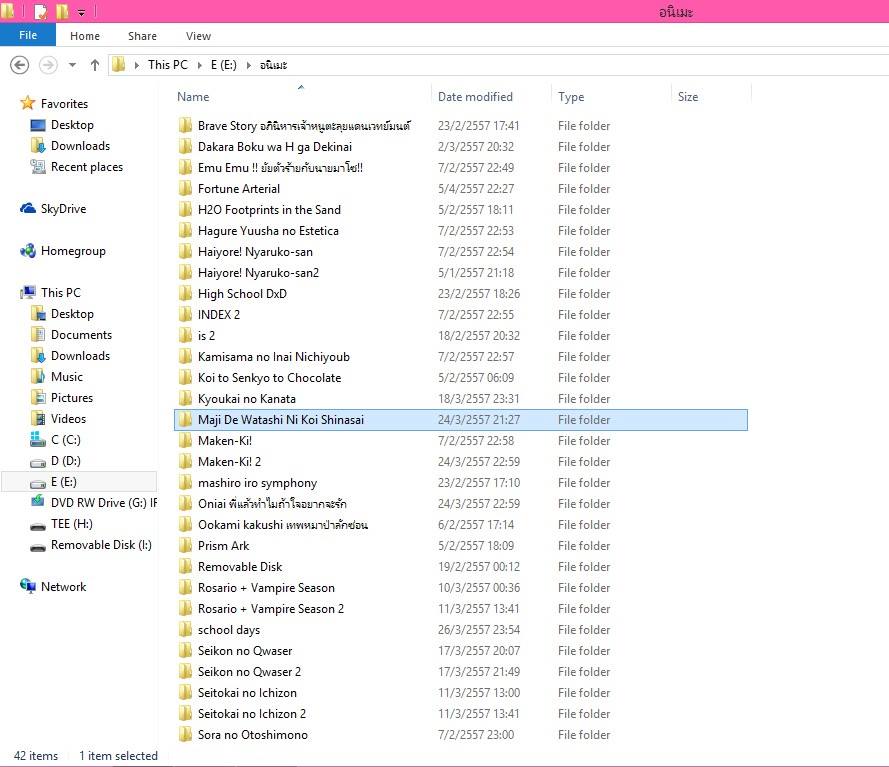Open Documents under This PC

click(x=81, y=334)
